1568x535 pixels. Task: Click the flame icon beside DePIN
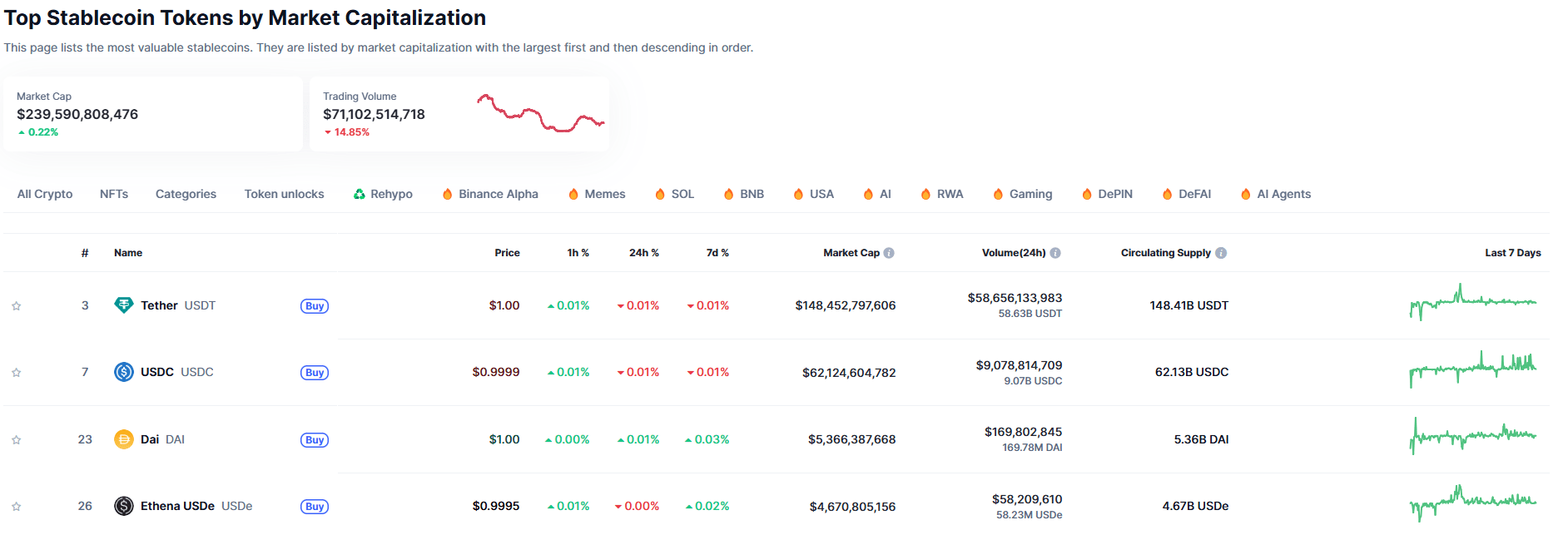[x=1087, y=194]
